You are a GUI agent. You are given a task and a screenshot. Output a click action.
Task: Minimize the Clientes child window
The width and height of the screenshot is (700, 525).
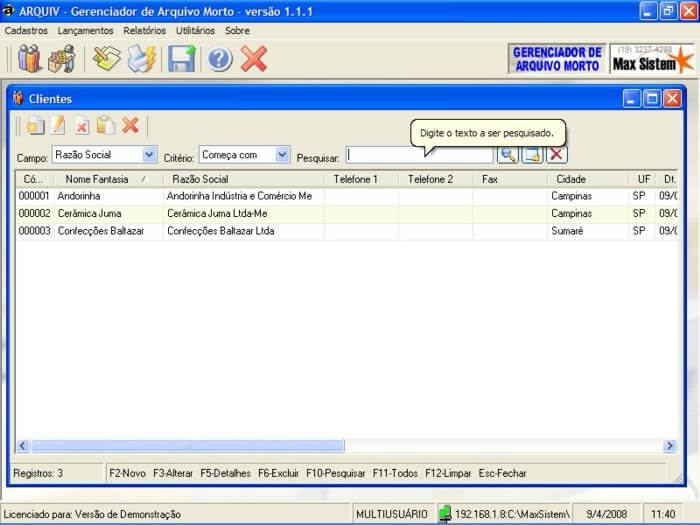tap(632, 98)
